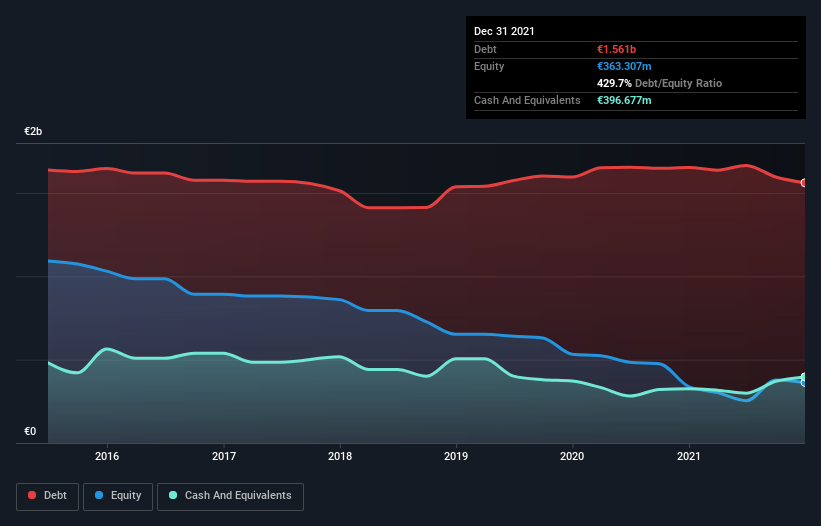The width and height of the screenshot is (821, 526).
Task: Toggle Cash And Equivalents legend button
Action: tap(230, 496)
